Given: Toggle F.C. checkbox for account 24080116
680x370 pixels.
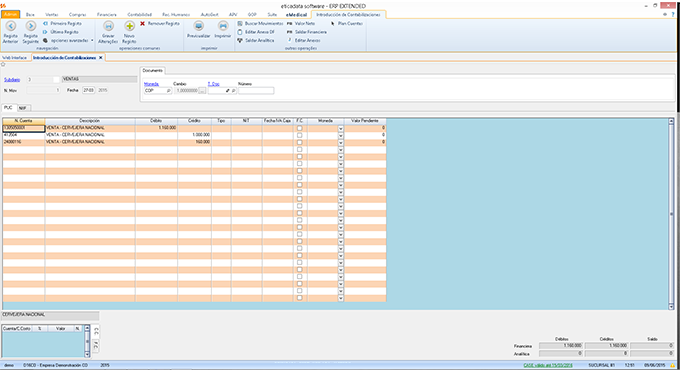Looking at the screenshot, I should [x=300, y=142].
